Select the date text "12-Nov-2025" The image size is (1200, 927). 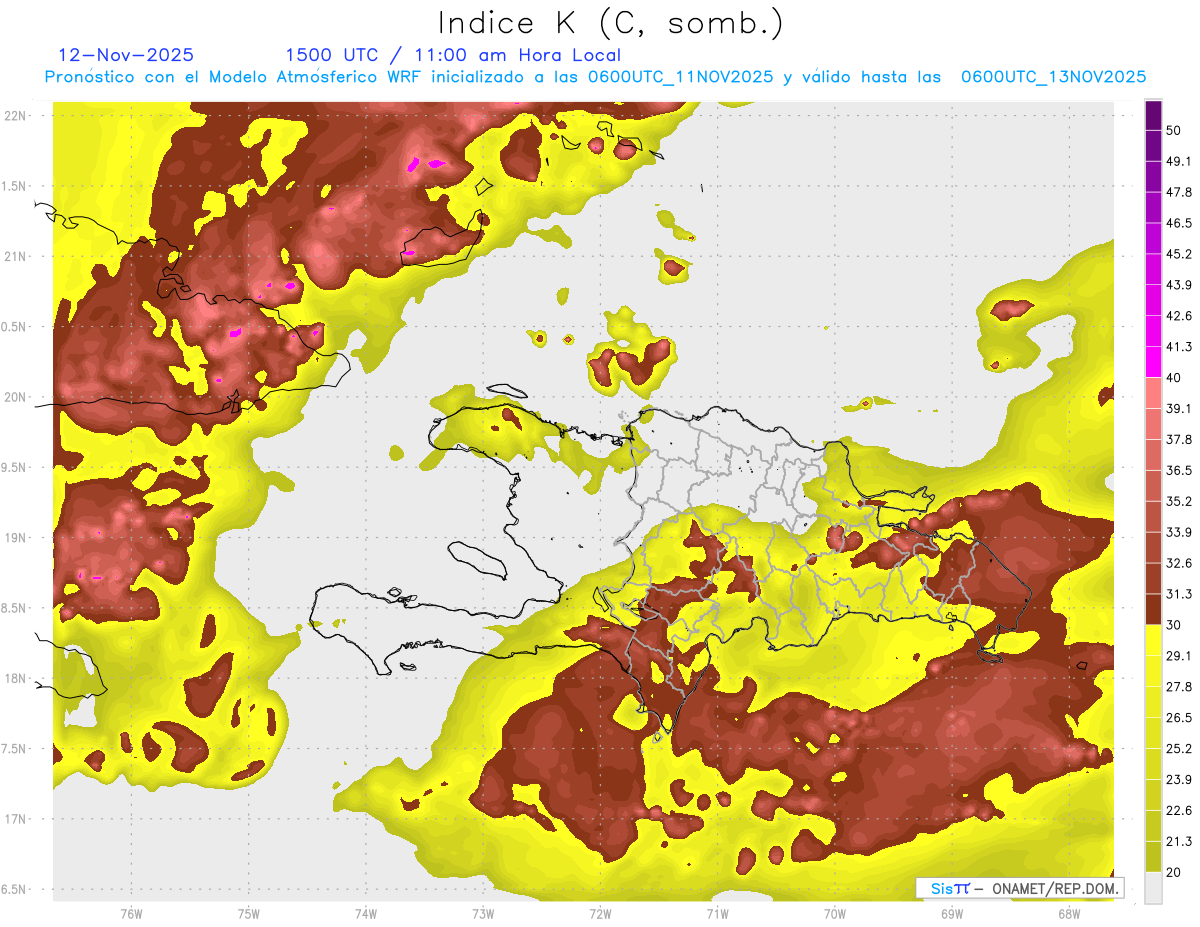point(127,55)
